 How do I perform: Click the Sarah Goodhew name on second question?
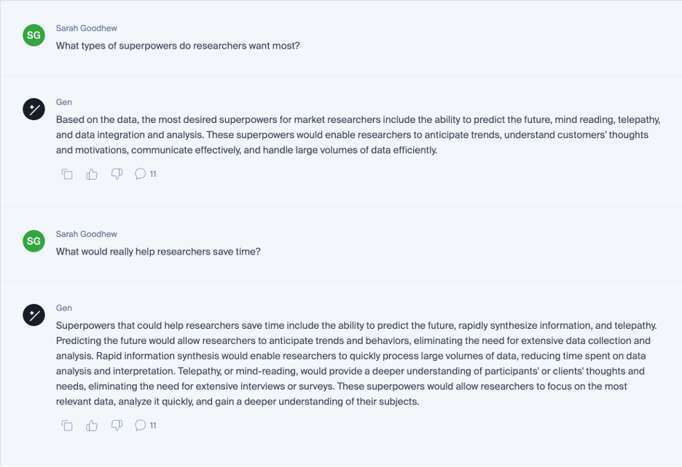87,234
